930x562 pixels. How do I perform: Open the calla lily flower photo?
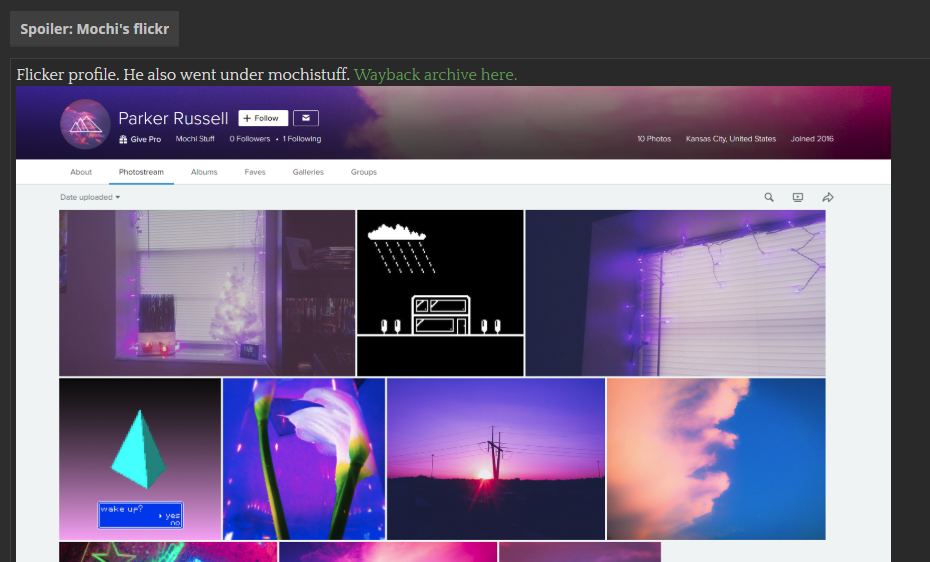[x=304, y=459]
